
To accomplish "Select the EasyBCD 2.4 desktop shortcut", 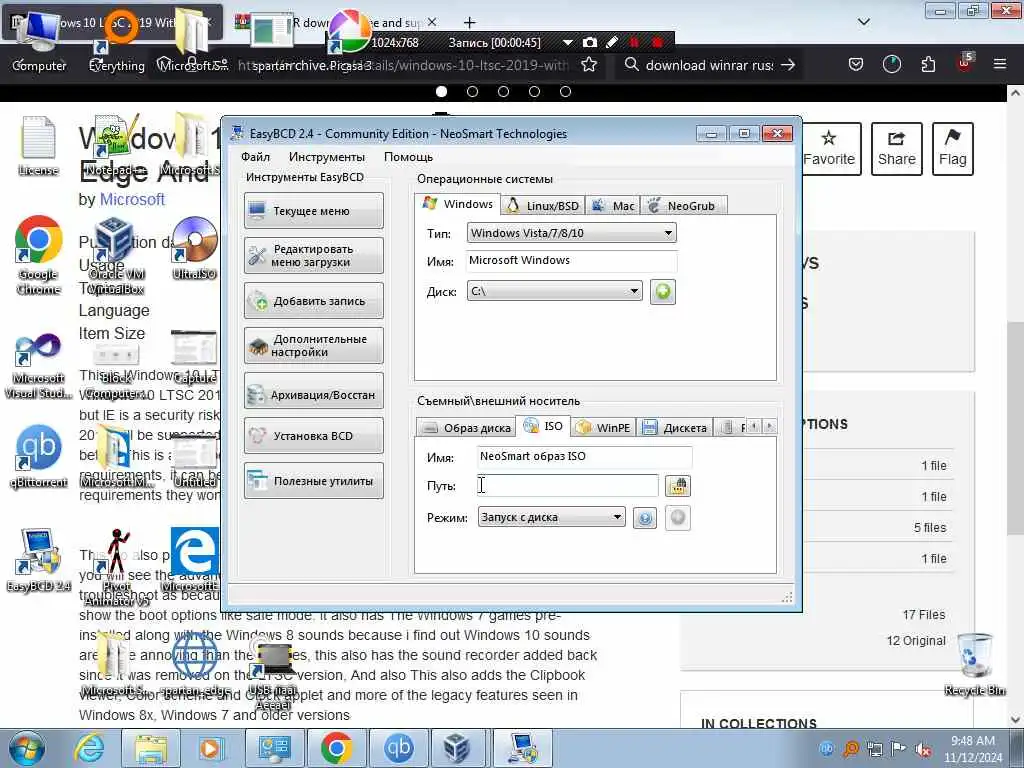I will click(39, 560).
